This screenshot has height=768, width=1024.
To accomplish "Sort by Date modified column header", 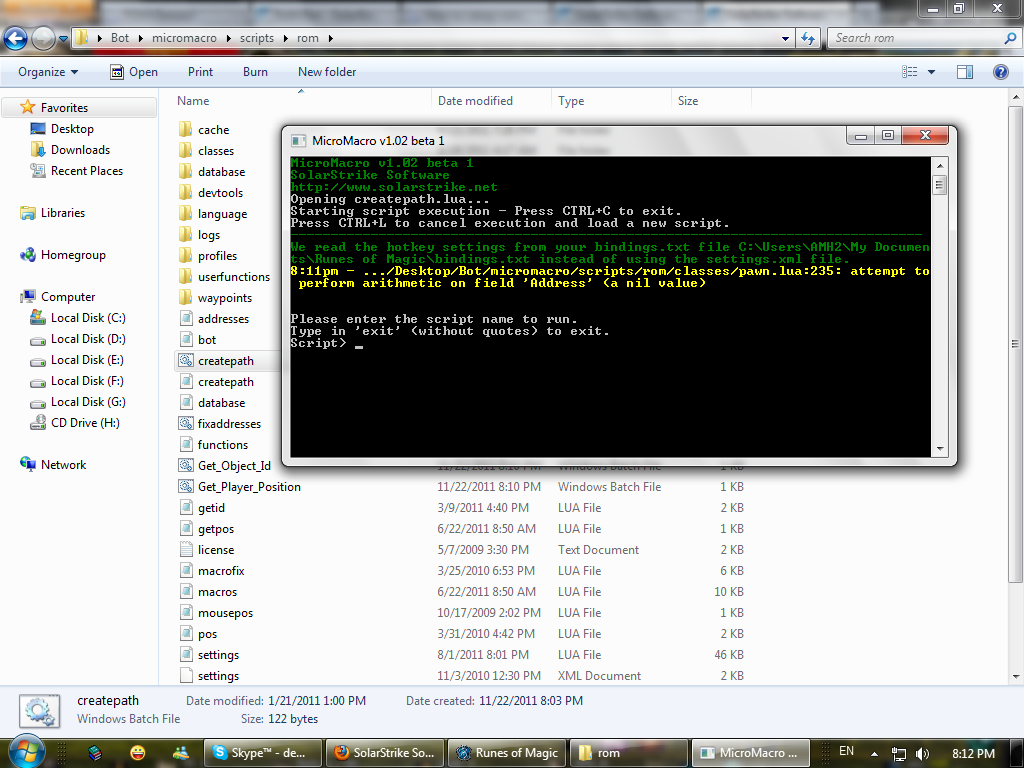I will (x=475, y=101).
